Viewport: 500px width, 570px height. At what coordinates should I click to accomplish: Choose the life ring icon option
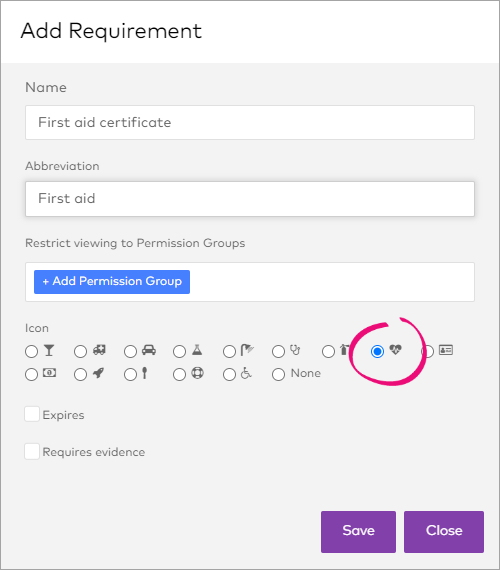[x=179, y=374]
